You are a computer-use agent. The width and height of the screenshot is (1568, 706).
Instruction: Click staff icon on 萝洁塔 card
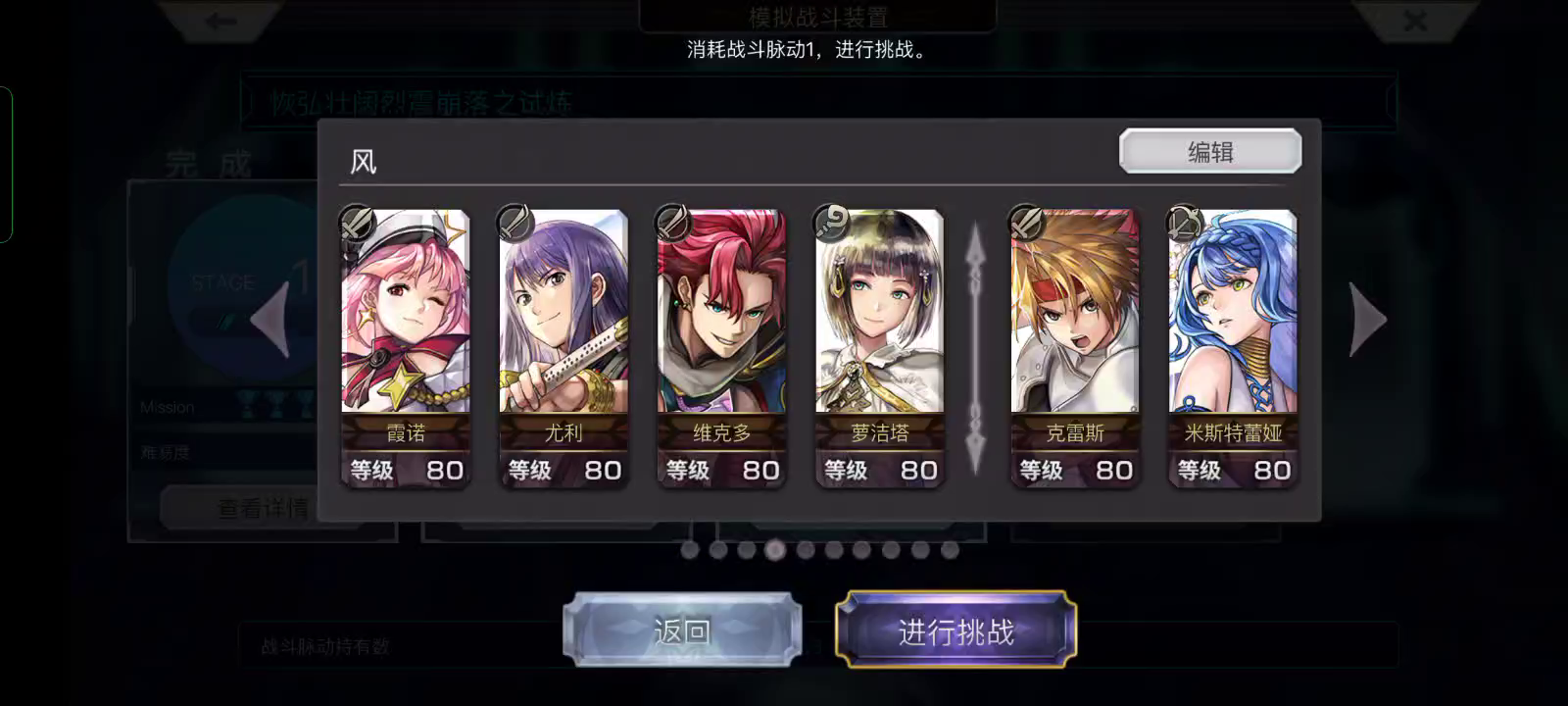[832, 223]
